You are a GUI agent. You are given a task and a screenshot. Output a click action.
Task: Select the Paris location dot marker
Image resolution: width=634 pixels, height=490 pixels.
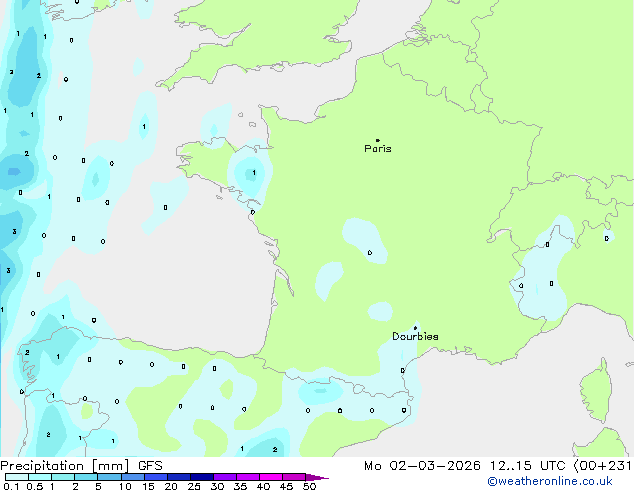pos(378,140)
